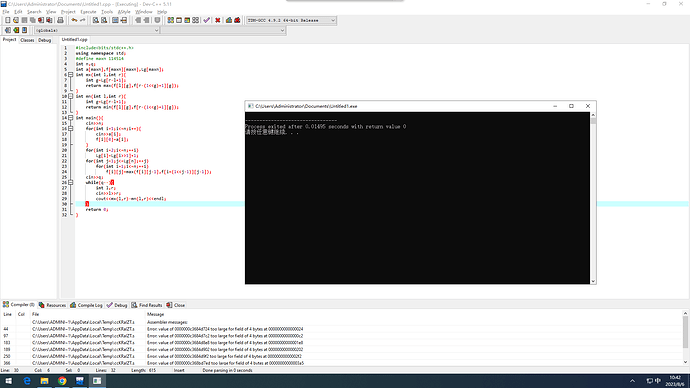Close the bottom panel via Close tab
The width and height of the screenshot is (690, 388).
point(176,305)
